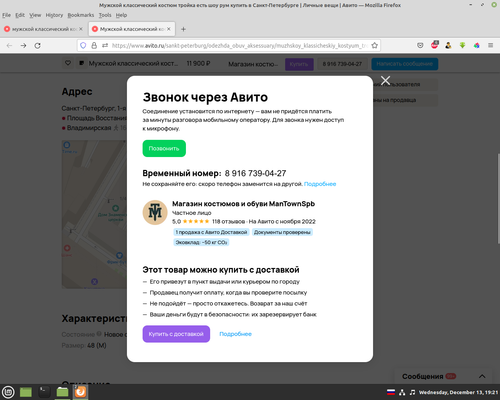Open the network tray icon
The height and width of the screenshot is (400, 500).
402,392
